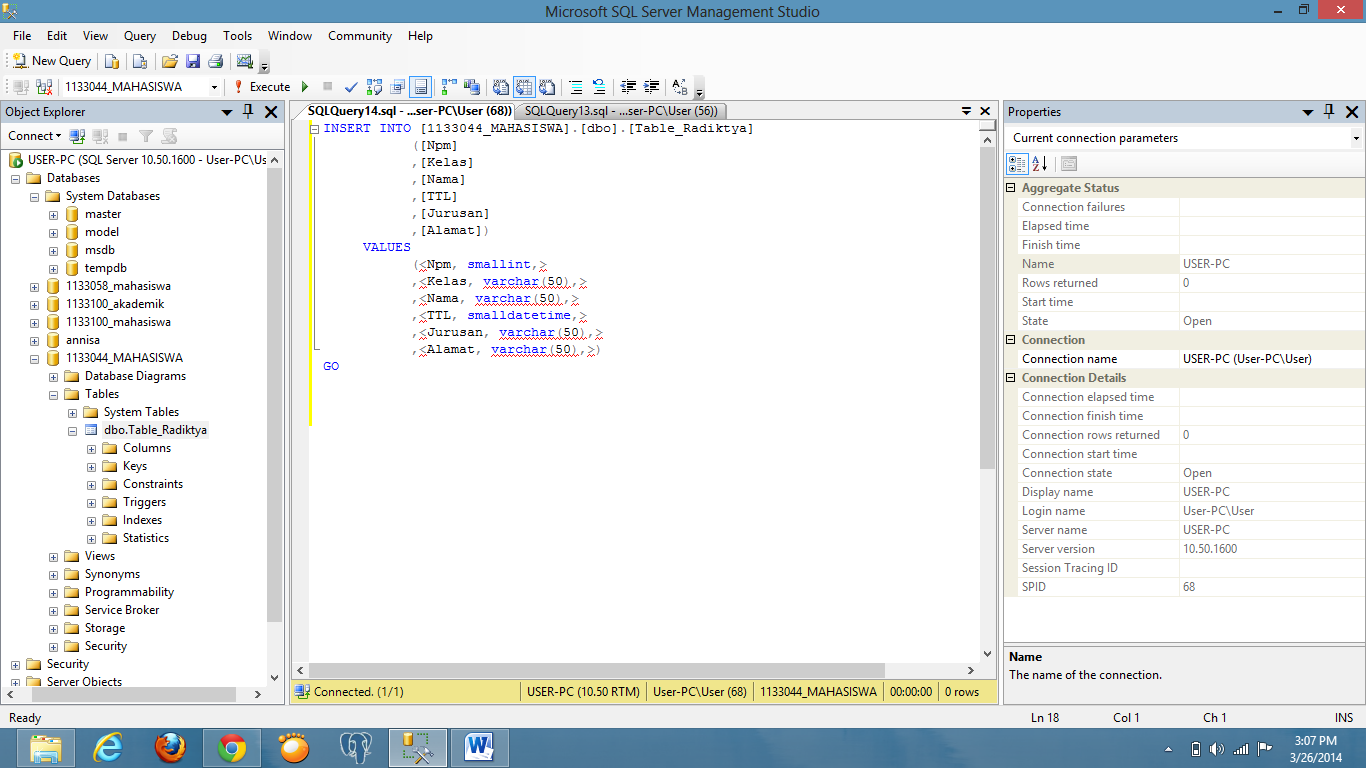Click the New Query button

[52, 61]
